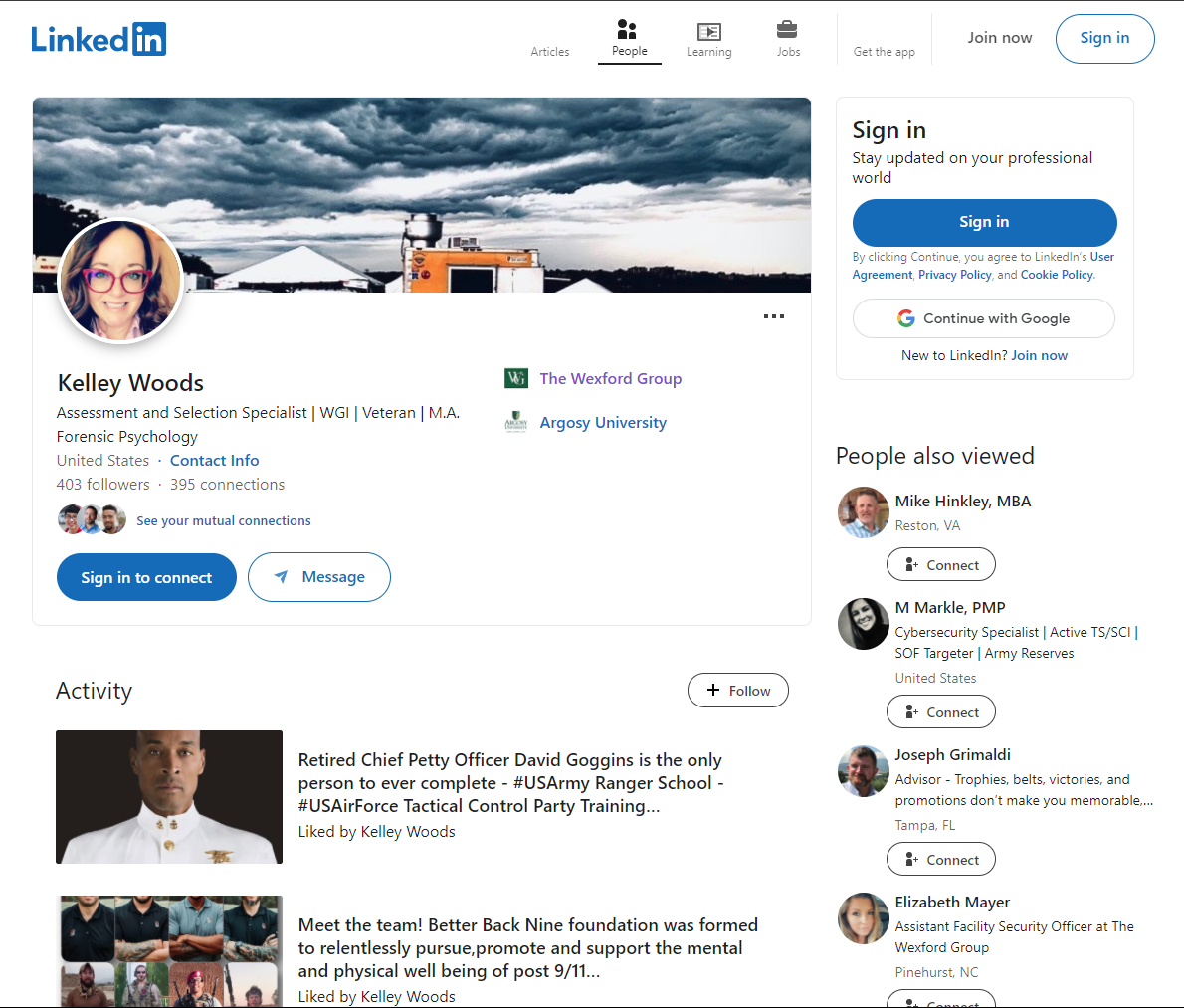Click the 'People also viewed' heading
Image resolution: width=1184 pixels, height=1008 pixels.
(935, 456)
